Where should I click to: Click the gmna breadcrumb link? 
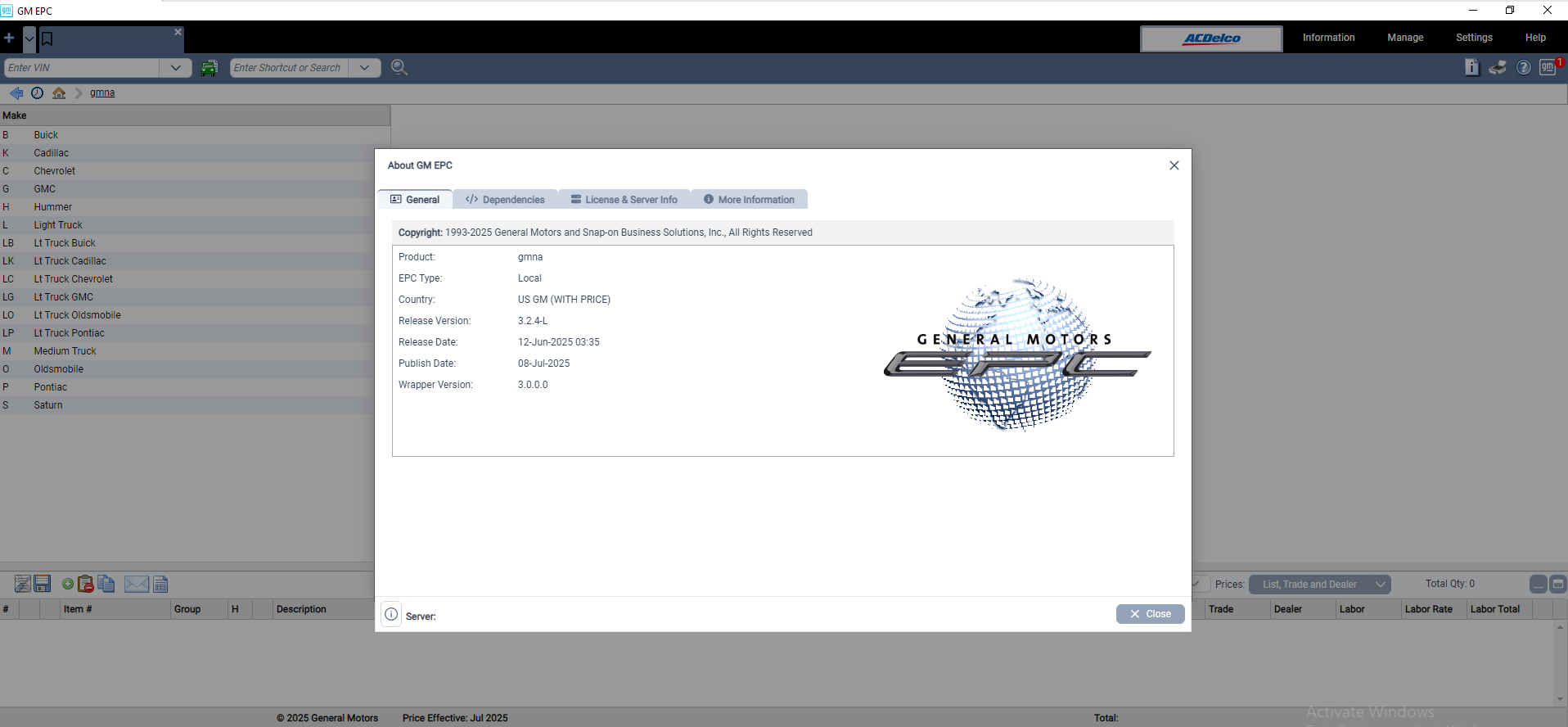(x=102, y=93)
